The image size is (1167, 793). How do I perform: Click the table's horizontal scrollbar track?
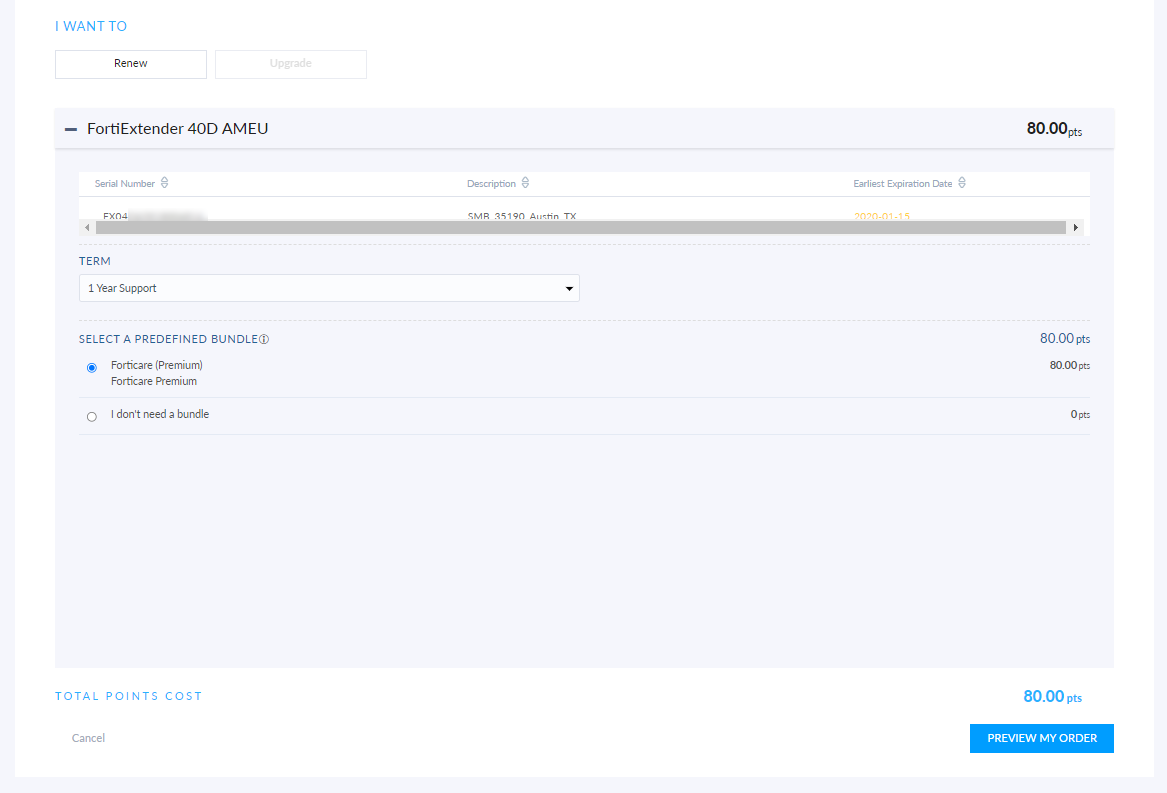tap(581, 227)
